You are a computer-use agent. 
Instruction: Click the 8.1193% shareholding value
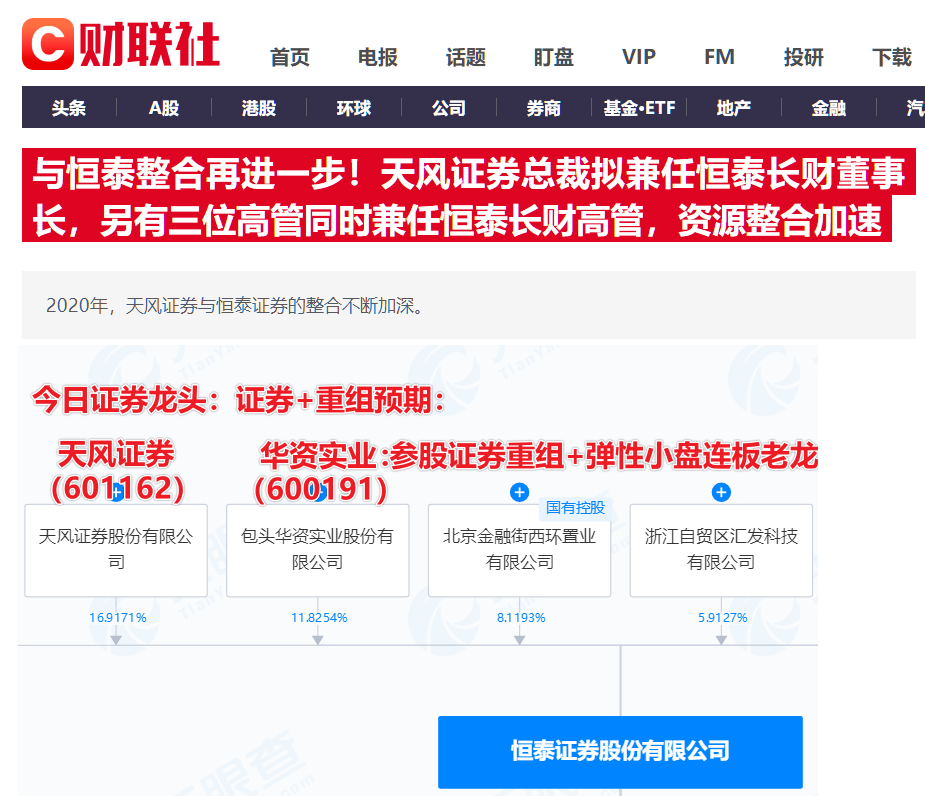[x=521, y=617]
